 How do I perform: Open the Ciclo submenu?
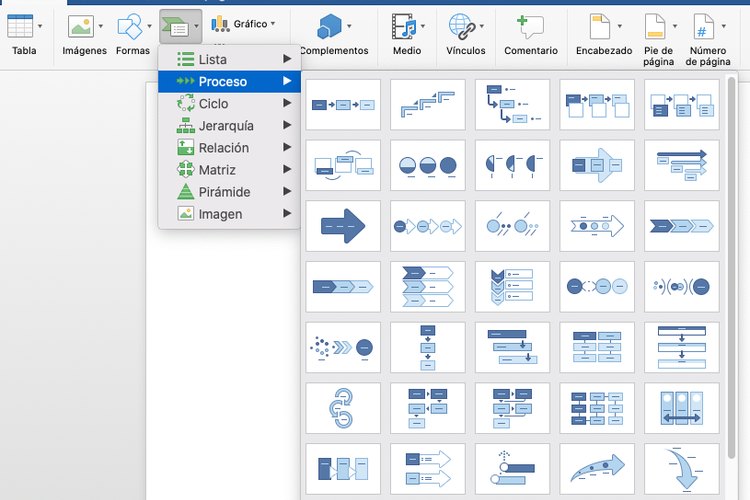coord(230,103)
